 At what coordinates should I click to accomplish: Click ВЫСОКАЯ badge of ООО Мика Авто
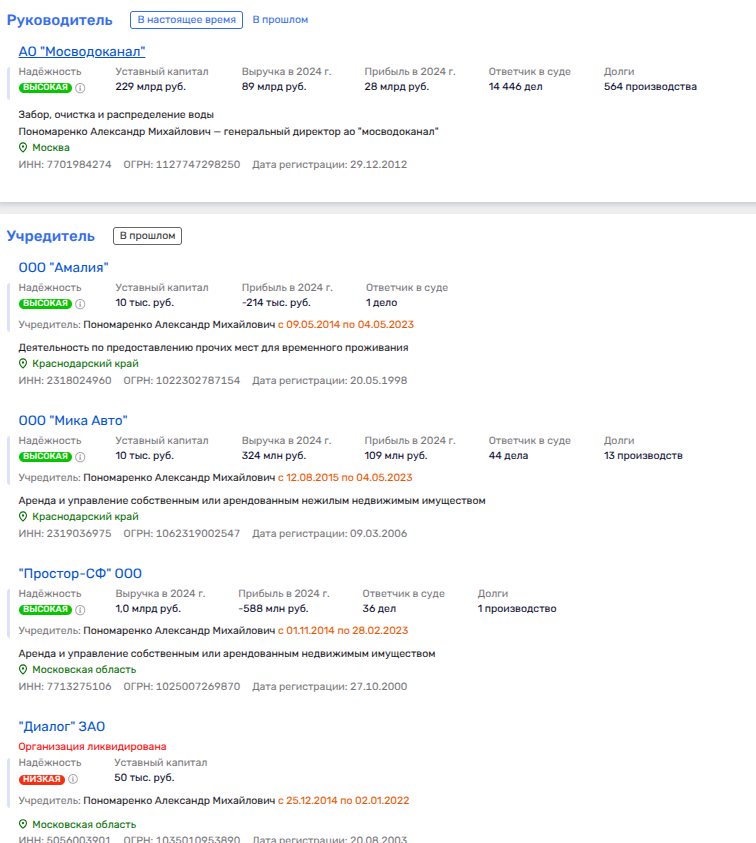pyautogui.click(x=45, y=457)
